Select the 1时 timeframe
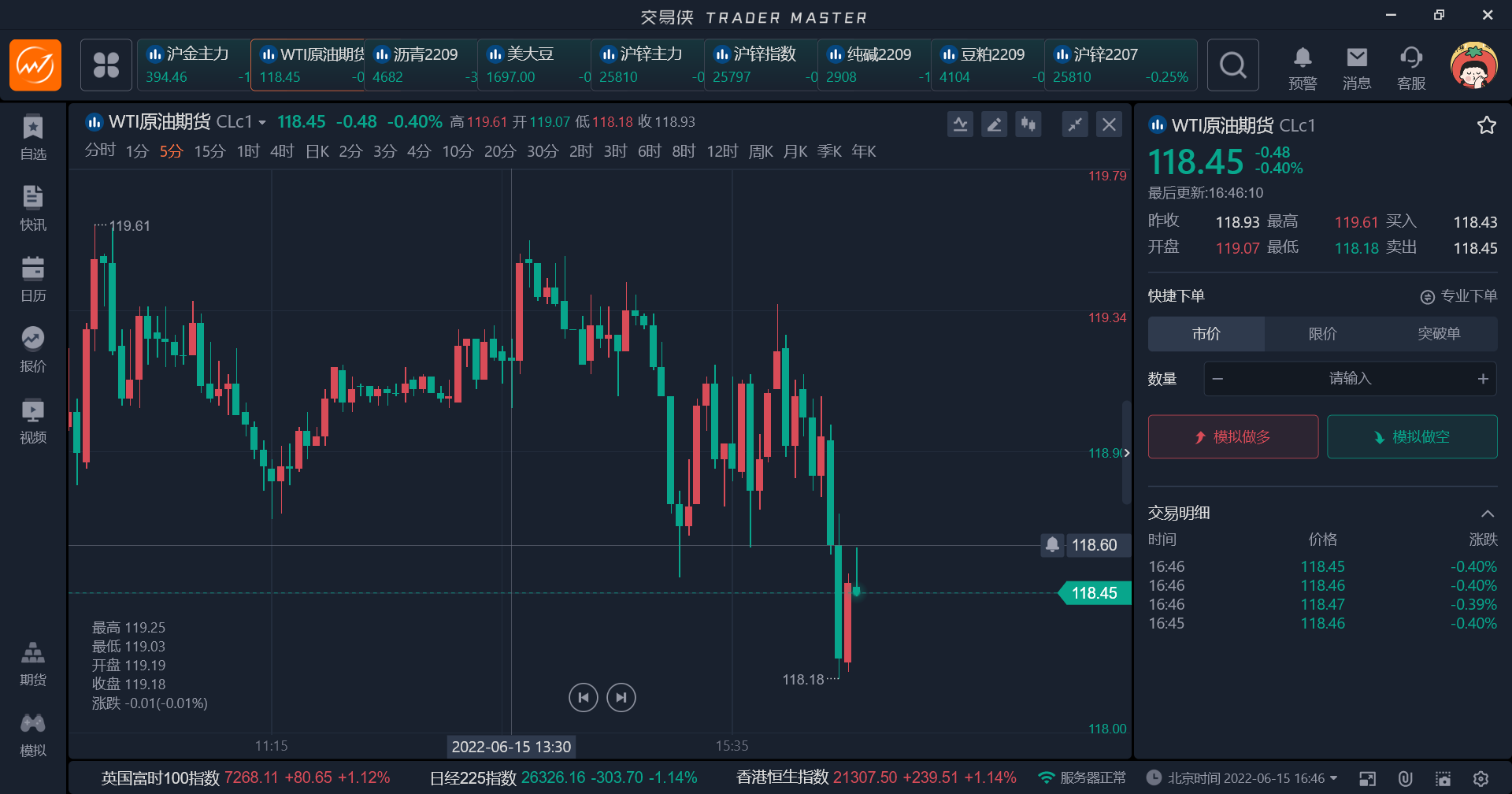The height and width of the screenshot is (794, 1512). 248,150
